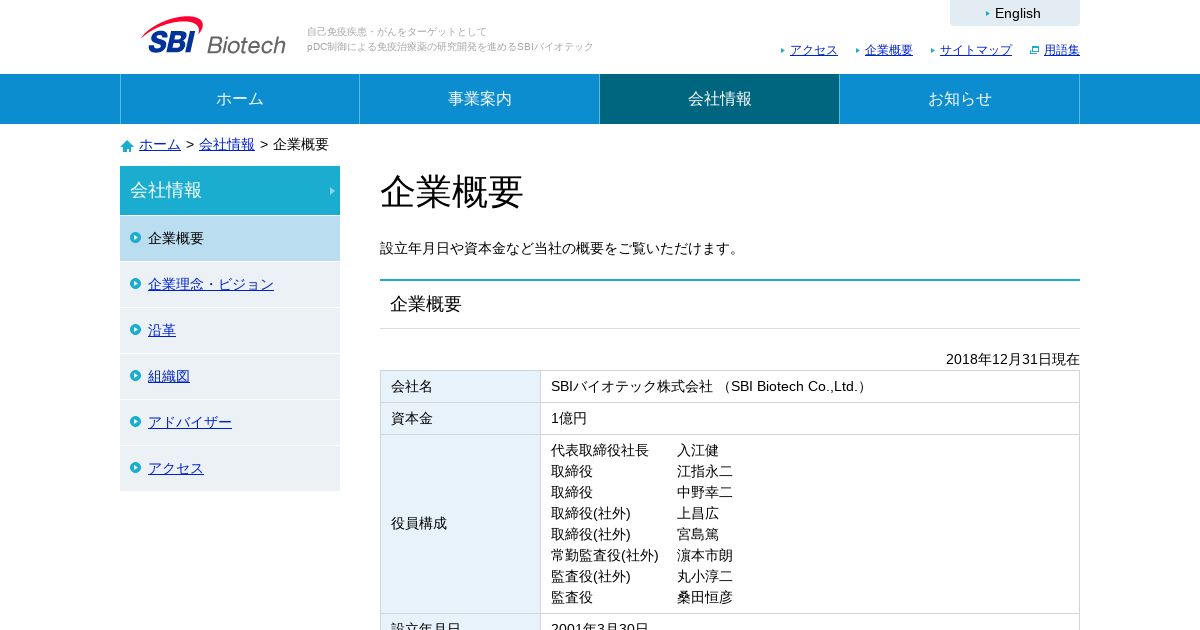Screen dimensions: 1200x630
Task: Click the 会社名 table header cell
Action: tap(460, 387)
